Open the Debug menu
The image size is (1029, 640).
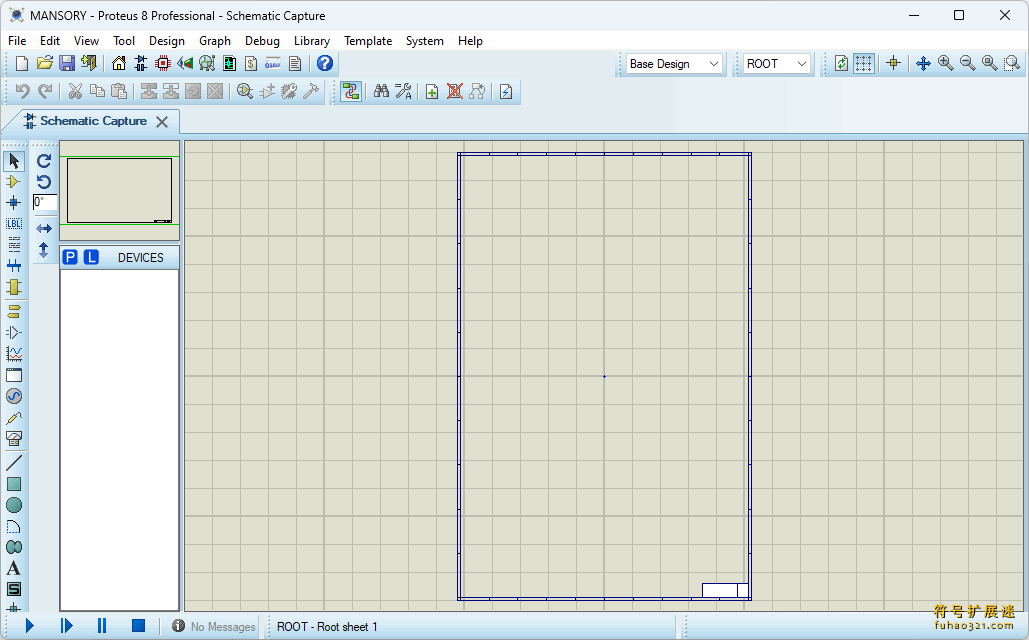tap(262, 41)
